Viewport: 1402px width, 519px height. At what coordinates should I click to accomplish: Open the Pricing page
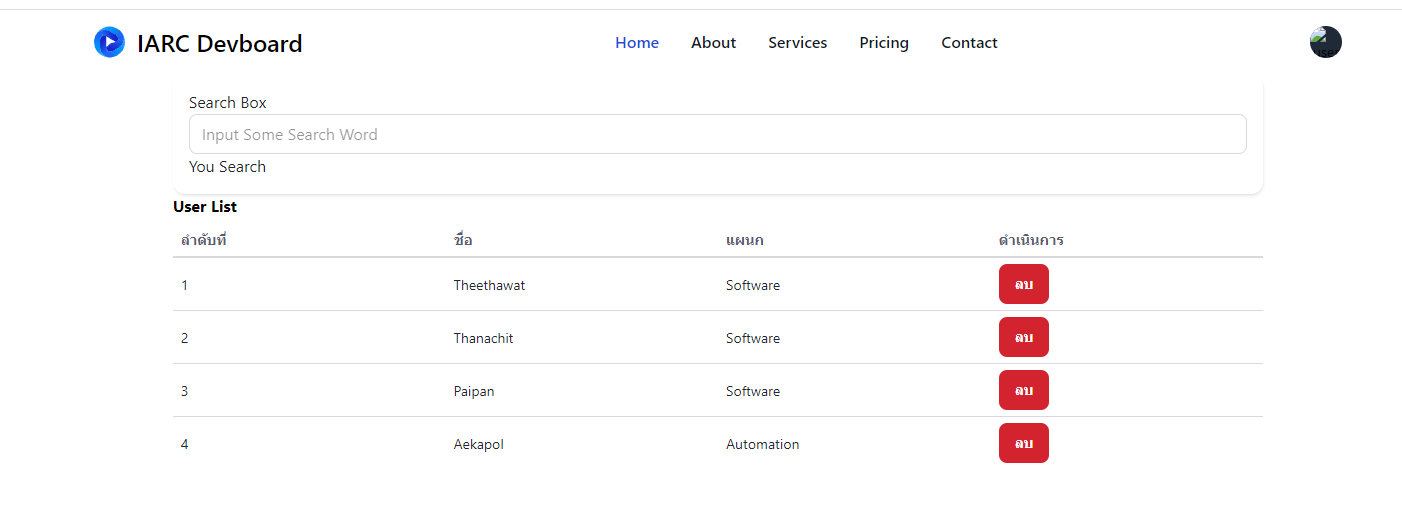click(884, 43)
